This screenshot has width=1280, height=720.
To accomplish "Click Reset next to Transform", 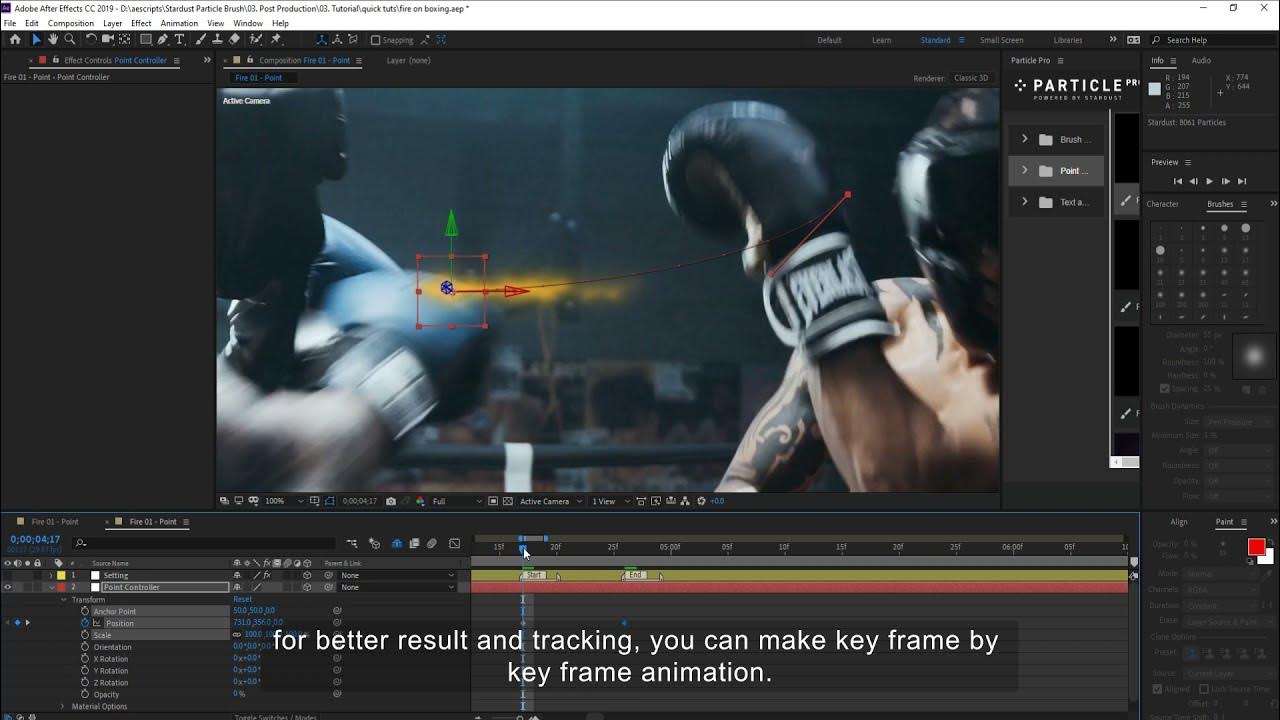I will point(243,599).
